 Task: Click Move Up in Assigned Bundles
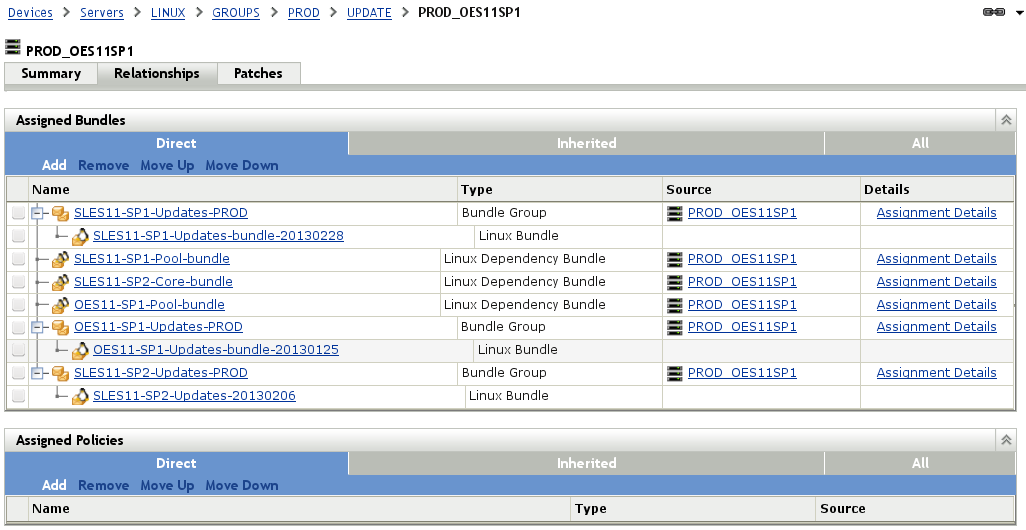pyautogui.click(x=168, y=166)
